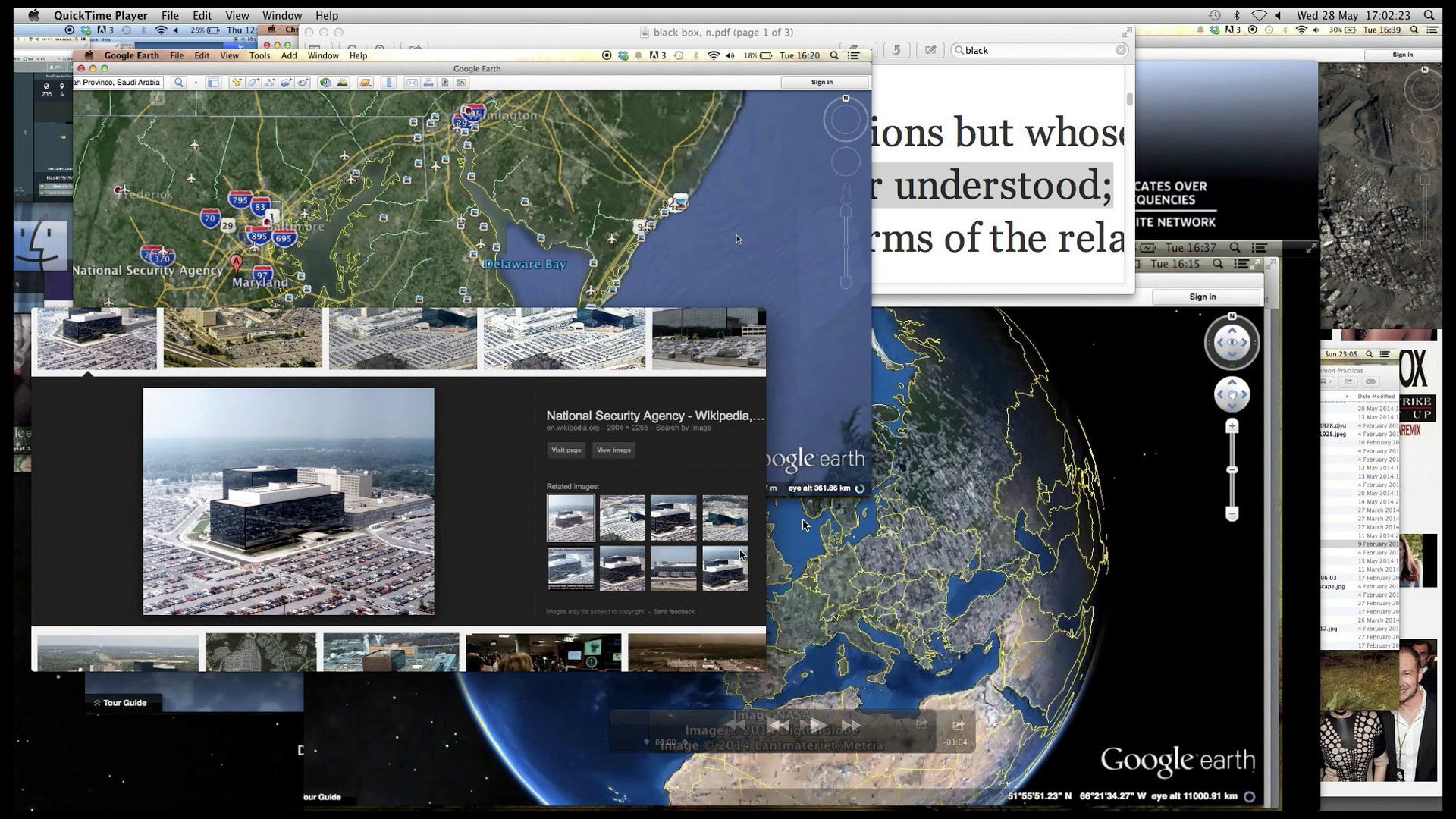Click share arrow on QuickTime playback overlay
This screenshot has width=1456, height=819.
959,726
